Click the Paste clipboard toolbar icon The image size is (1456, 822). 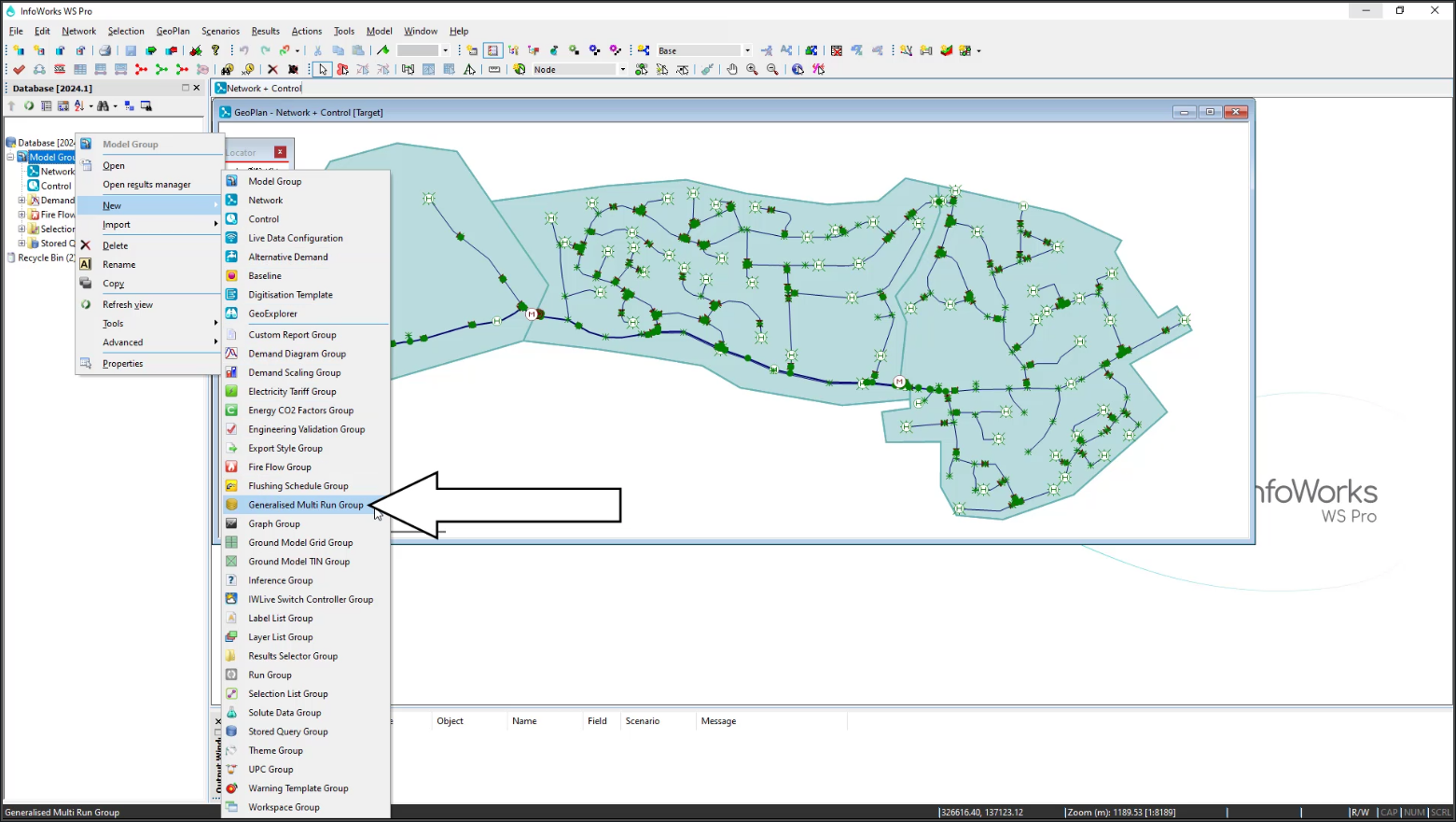358,50
